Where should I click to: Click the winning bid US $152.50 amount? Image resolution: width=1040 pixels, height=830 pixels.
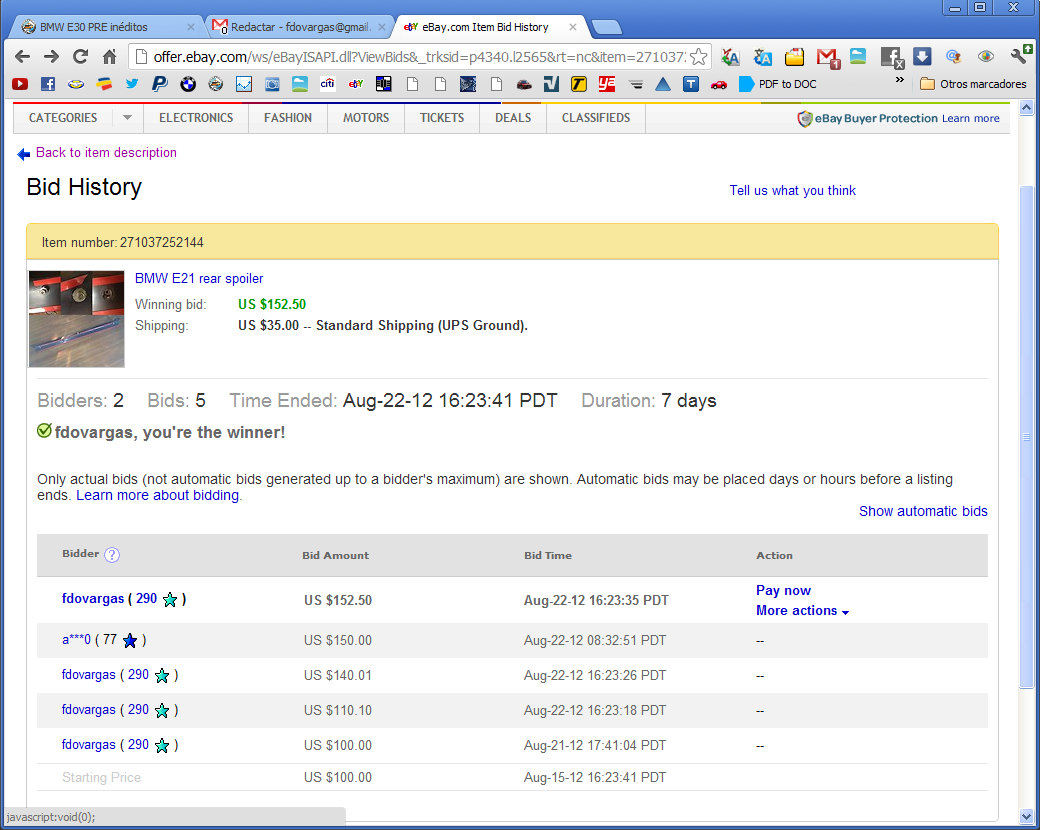click(272, 304)
